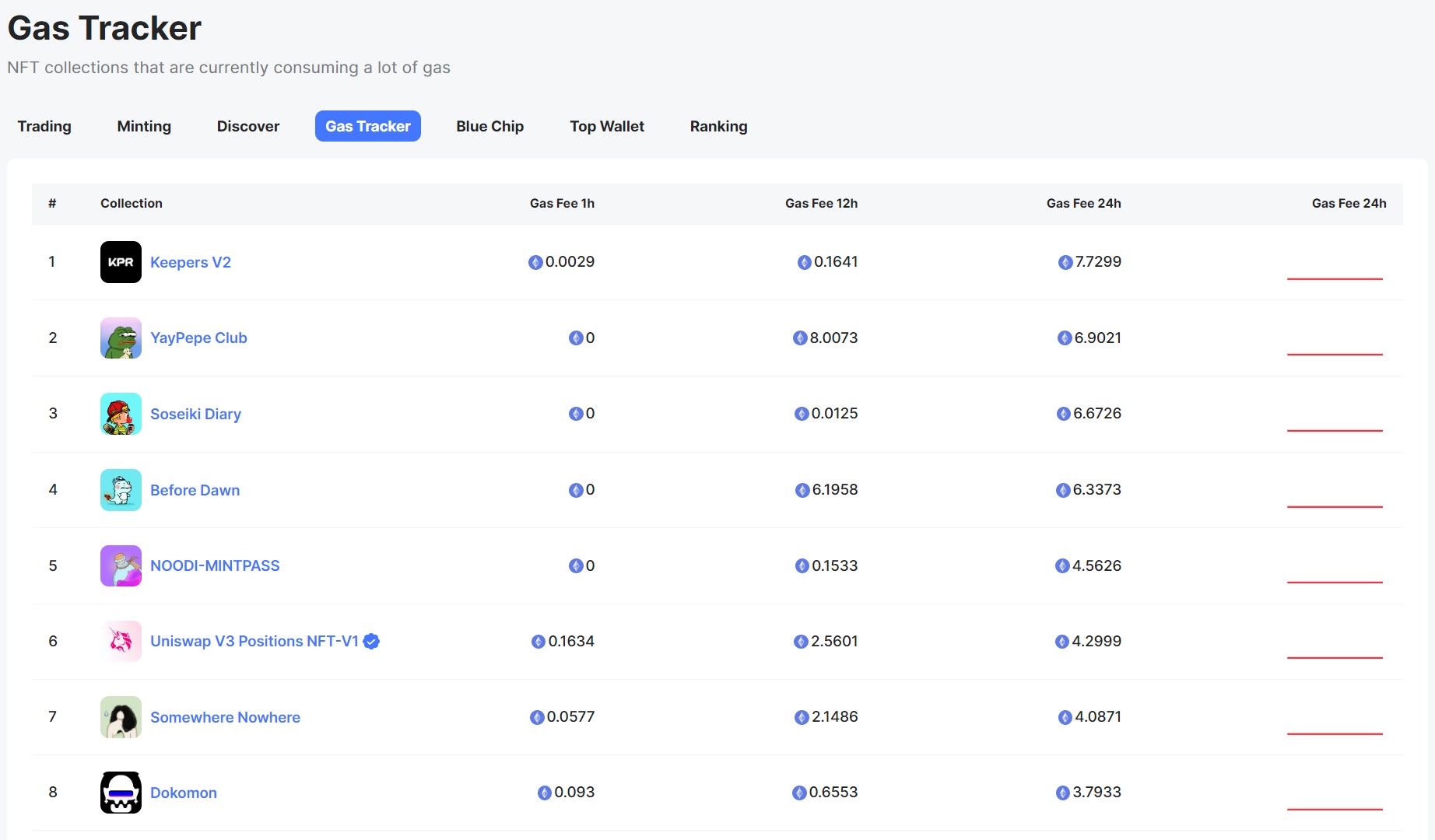Sort by Gas Fee 1h column header
Viewport: 1435px width, 840px height.
tap(562, 203)
